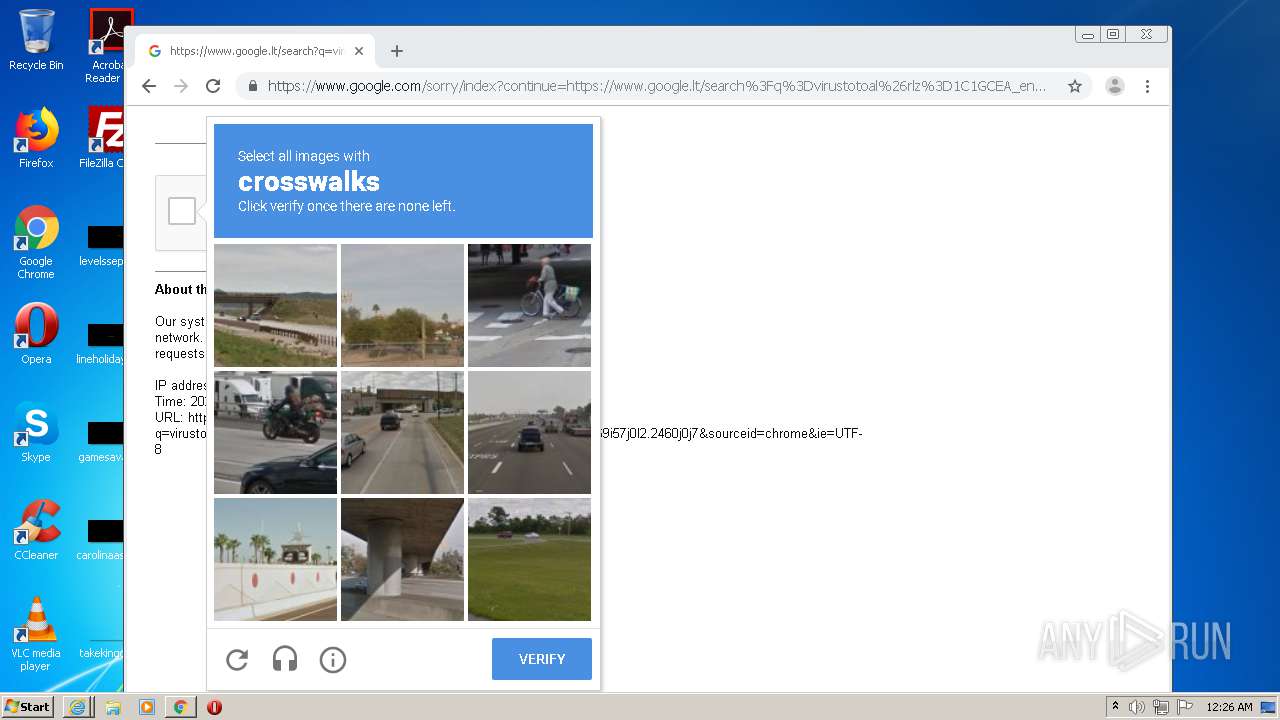Launch Firefox from the desktop
Image resolution: width=1280 pixels, height=720 pixels.
[x=36, y=138]
